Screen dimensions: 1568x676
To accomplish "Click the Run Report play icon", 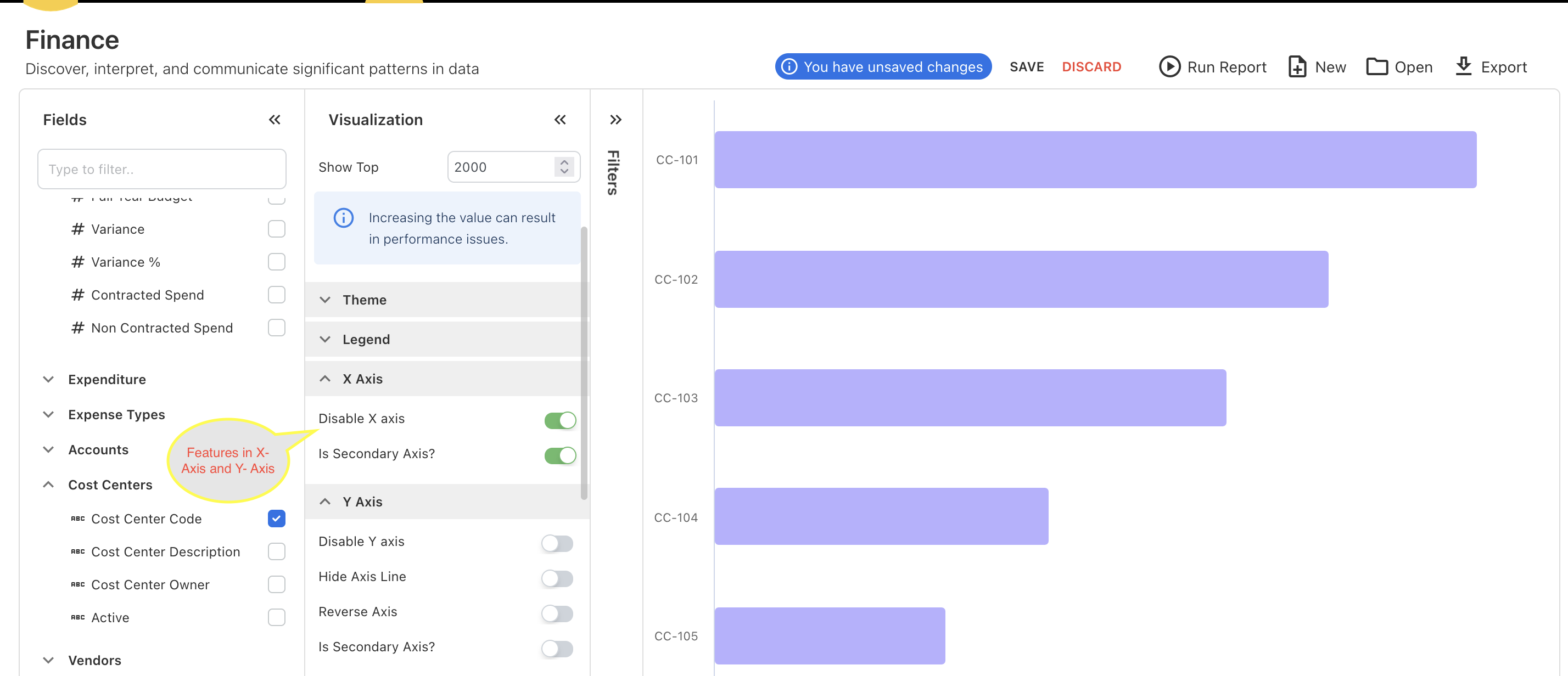I will [1169, 67].
